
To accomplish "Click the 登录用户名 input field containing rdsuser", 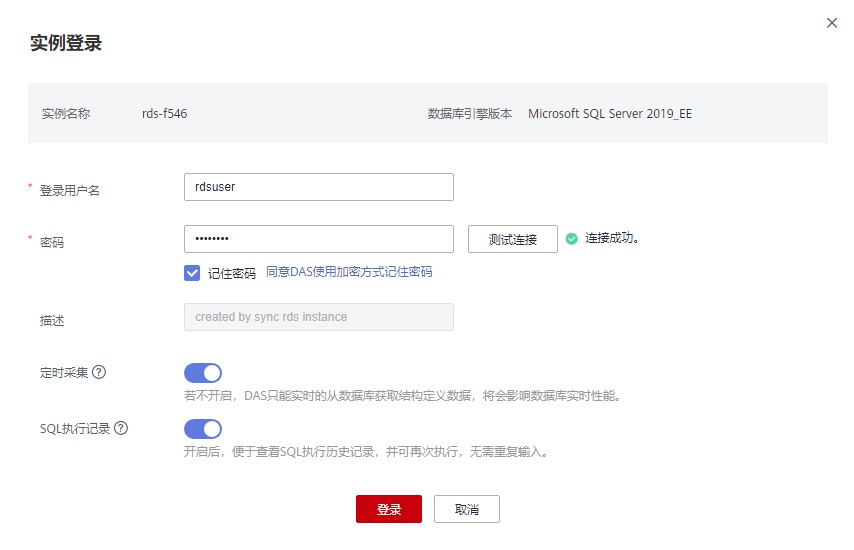I will 319,187.
